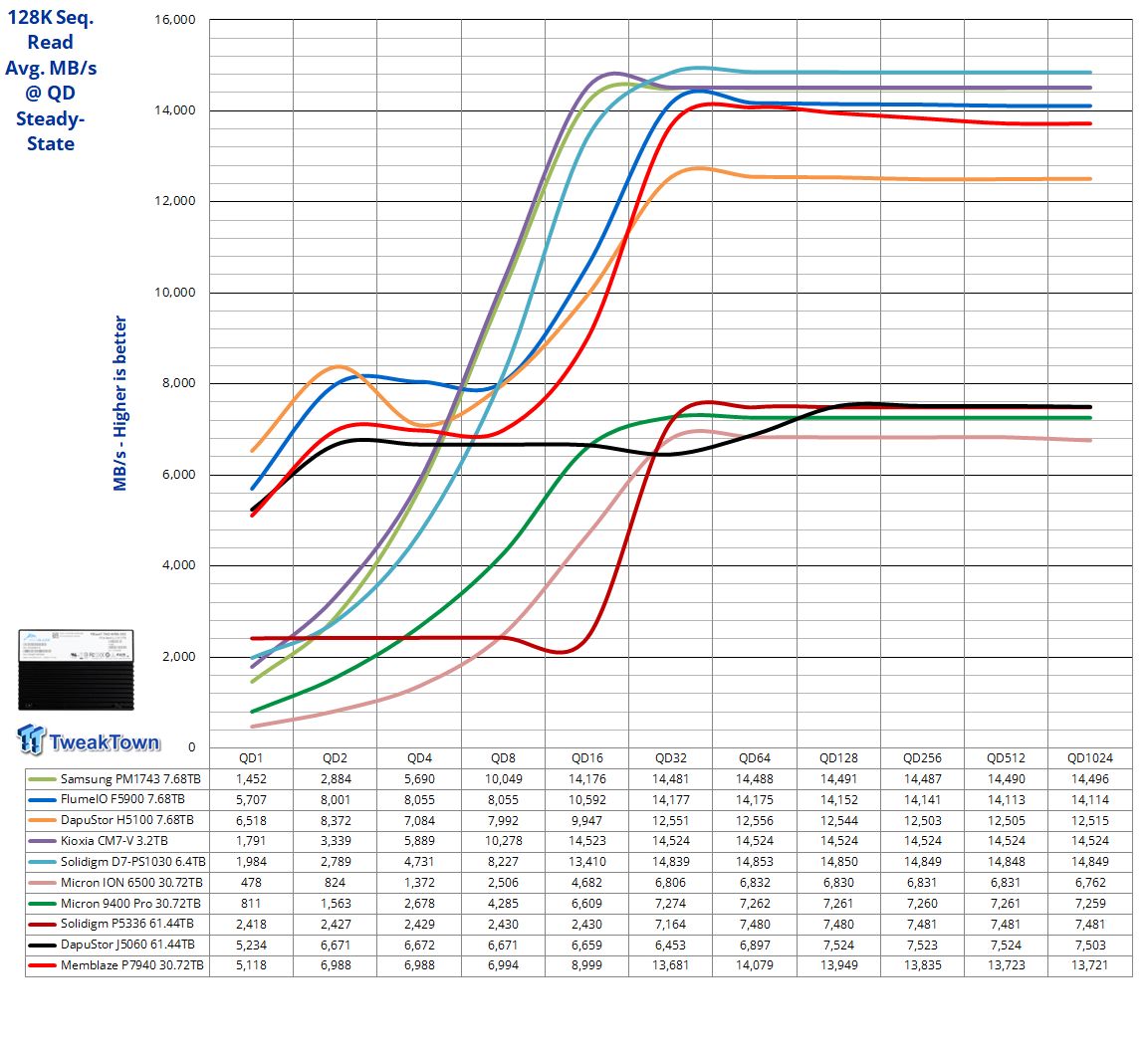Select the Kioxia CM7-V 3.2TB row label
Image resolution: width=1148 pixels, height=1052 pixels.
(x=115, y=841)
